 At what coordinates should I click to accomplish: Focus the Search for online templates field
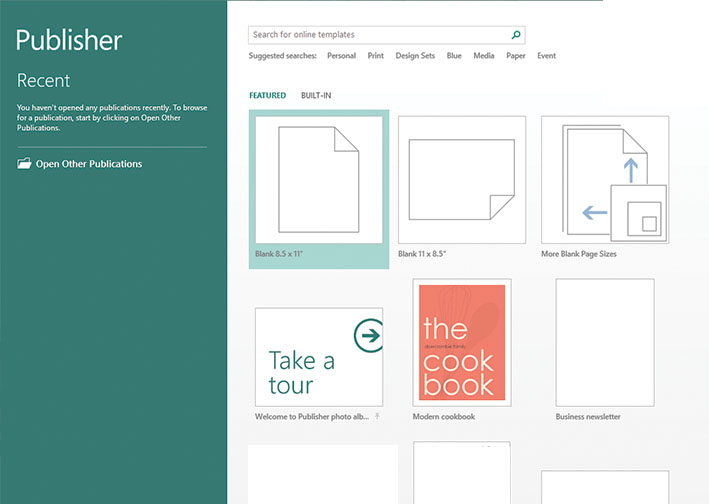[x=387, y=35]
